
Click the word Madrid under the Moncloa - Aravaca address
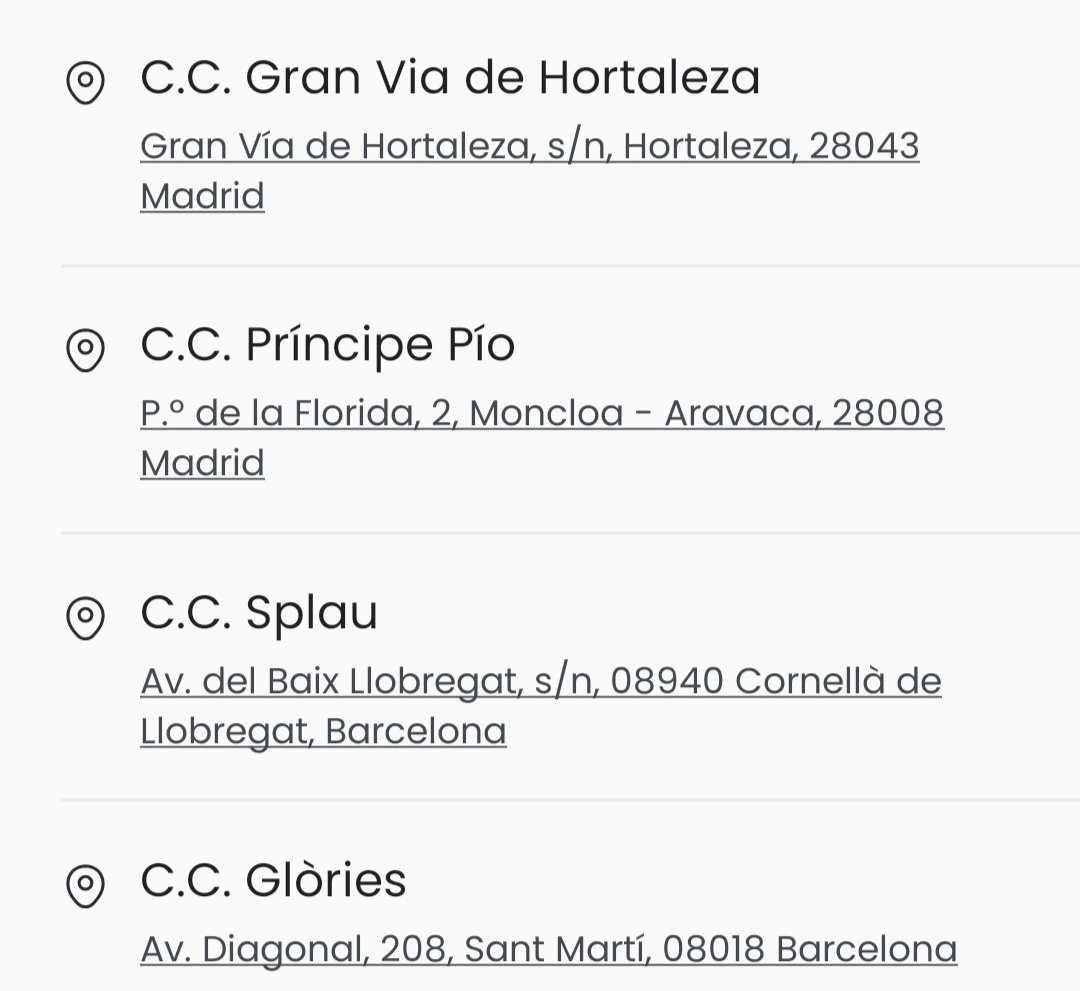click(x=202, y=463)
